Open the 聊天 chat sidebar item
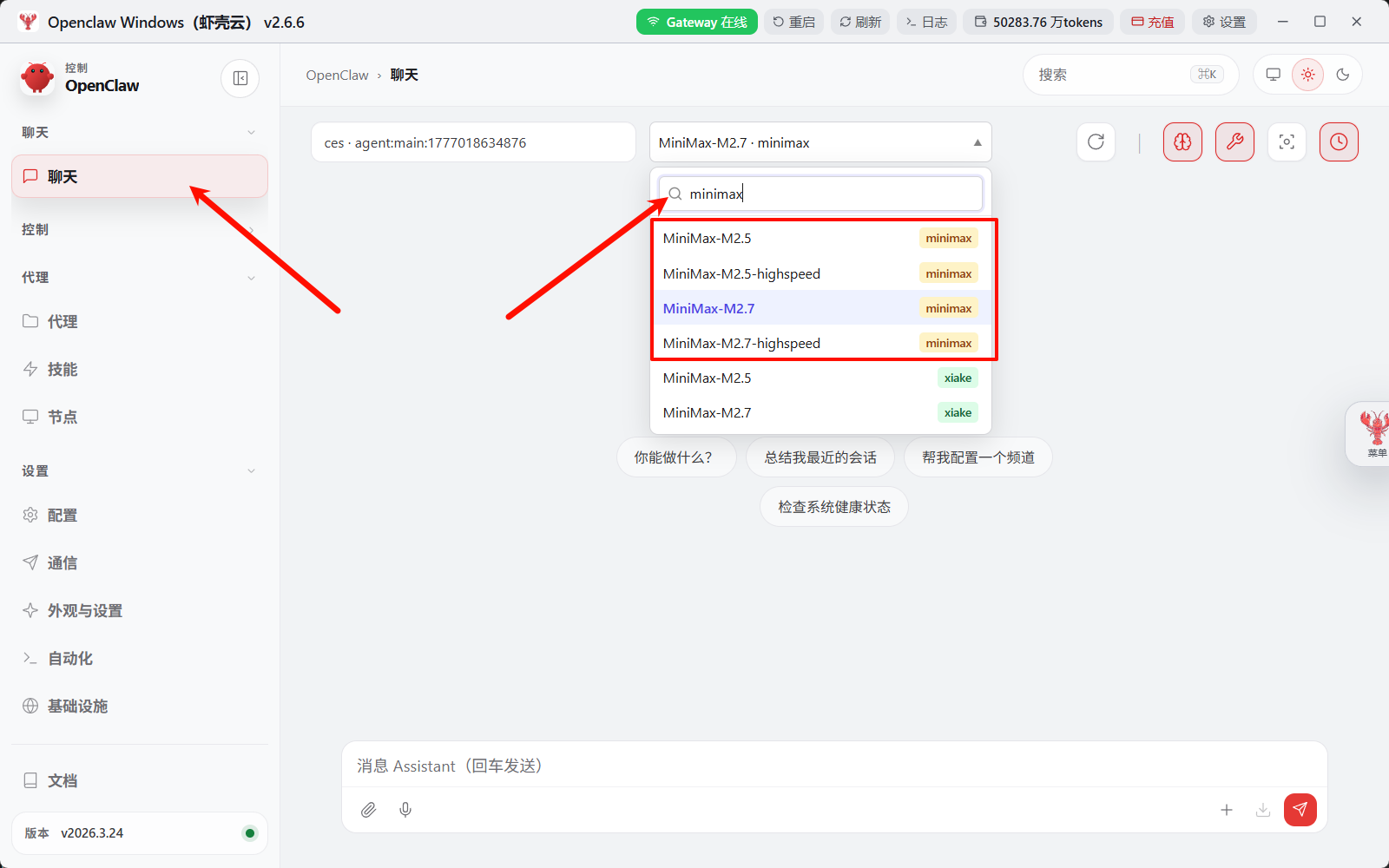 (x=140, y=176)
